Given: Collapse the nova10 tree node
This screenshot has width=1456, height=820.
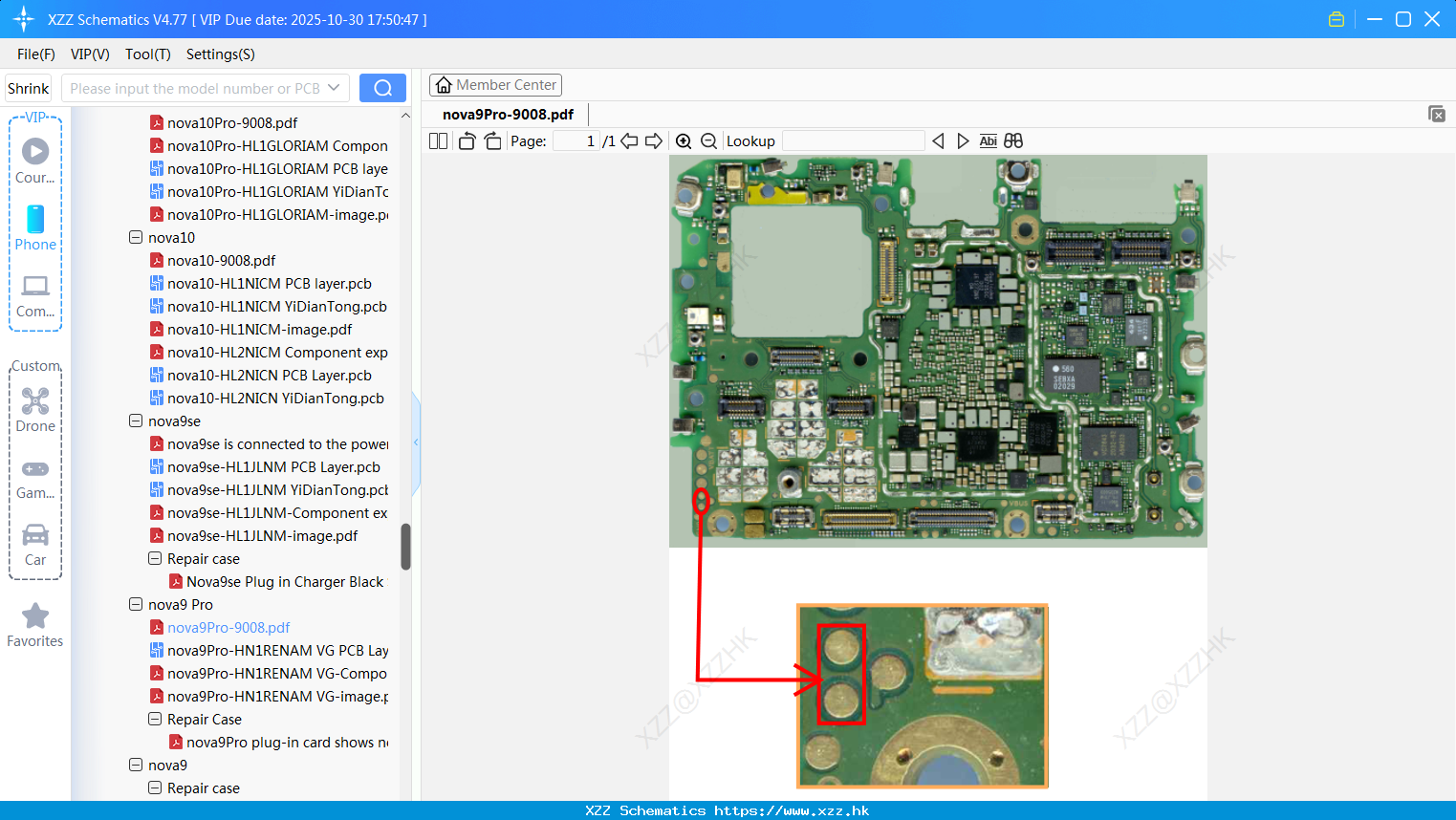Looking at the screenshot, I should [x=136, y=237].
